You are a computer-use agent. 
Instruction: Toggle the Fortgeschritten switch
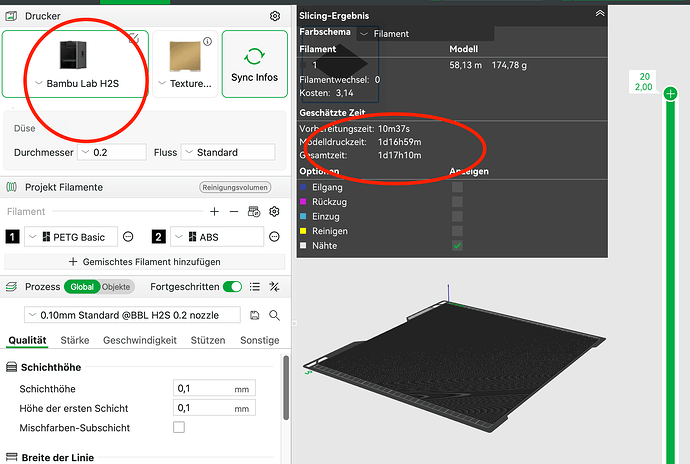(232, 287)
